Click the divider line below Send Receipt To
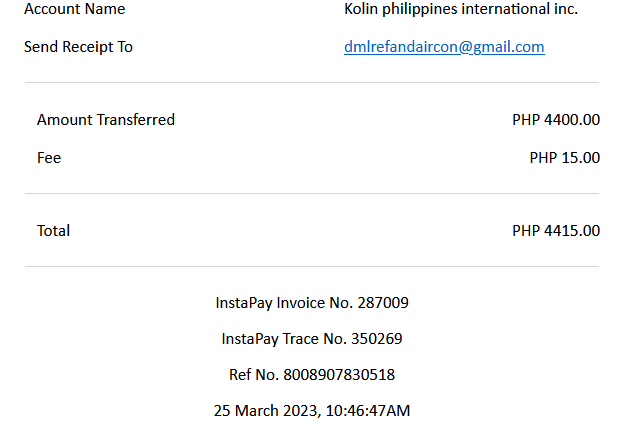 click(x=312, y=82)
